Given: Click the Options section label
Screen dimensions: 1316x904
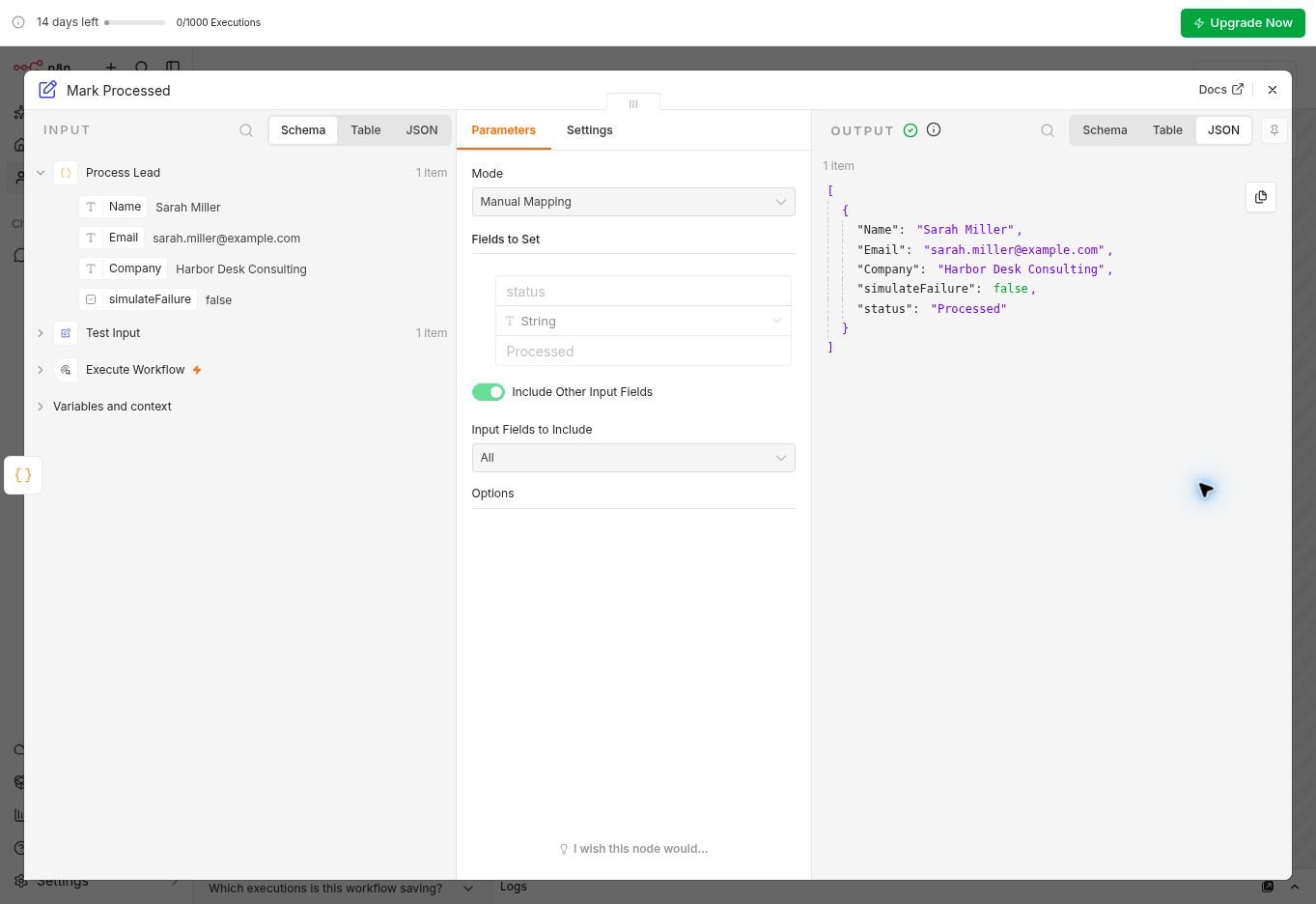Looking at the screenshot, I should 492,494.
